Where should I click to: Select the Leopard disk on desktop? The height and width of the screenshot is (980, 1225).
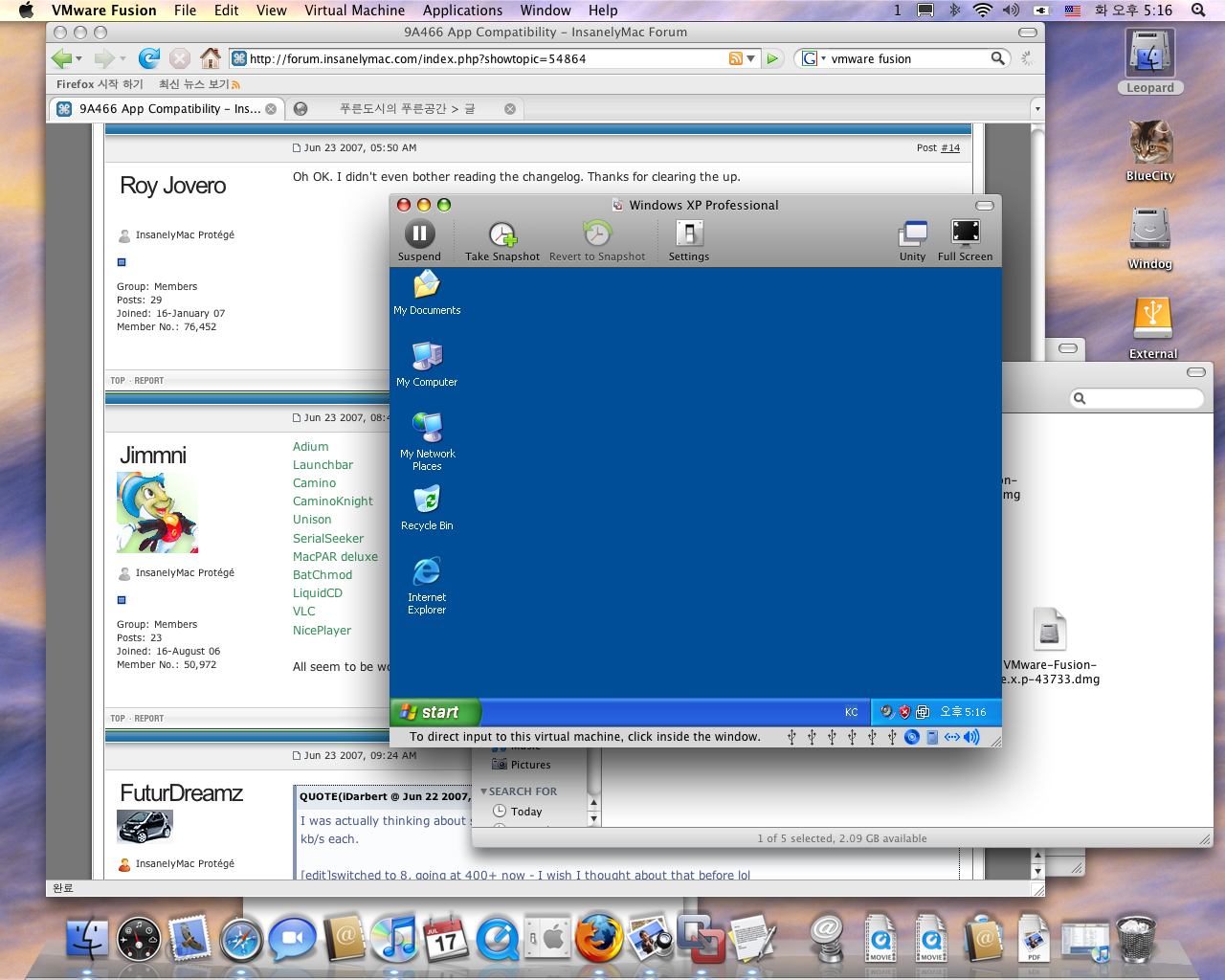point(1150,61)
